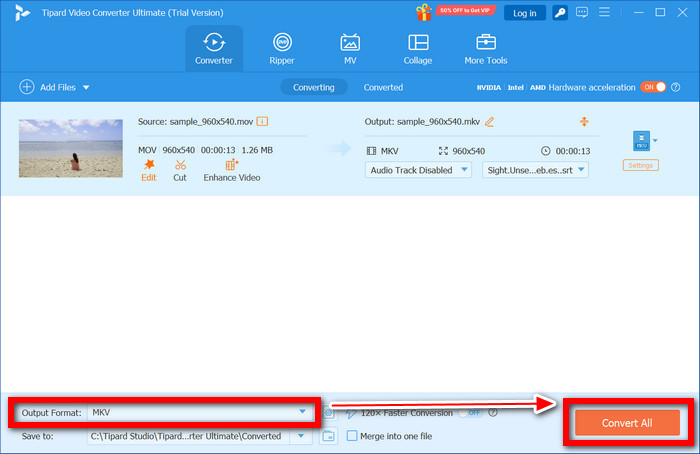Open the Cut scissors tool
This screenshot has width=700, height=454.
(180, 170)
